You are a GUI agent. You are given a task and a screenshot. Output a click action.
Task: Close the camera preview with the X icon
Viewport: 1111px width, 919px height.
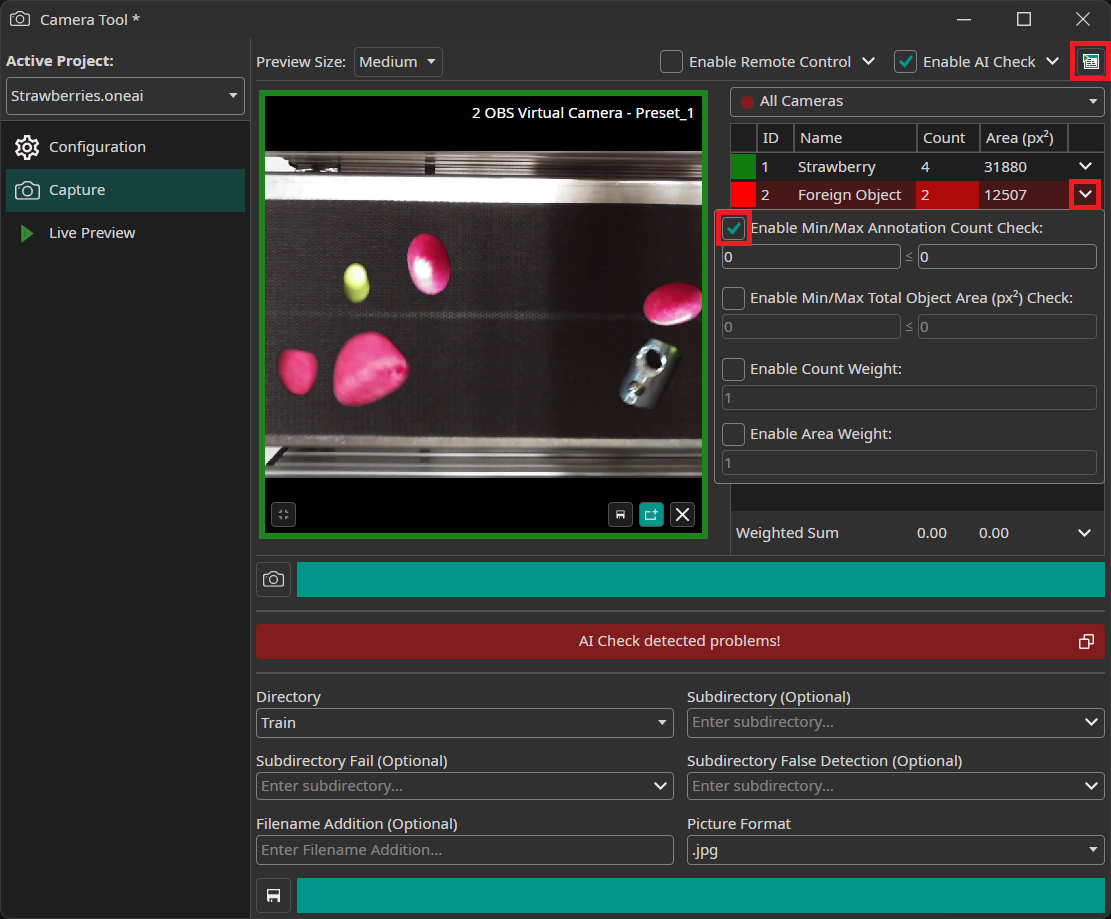(x=682, y=514)
